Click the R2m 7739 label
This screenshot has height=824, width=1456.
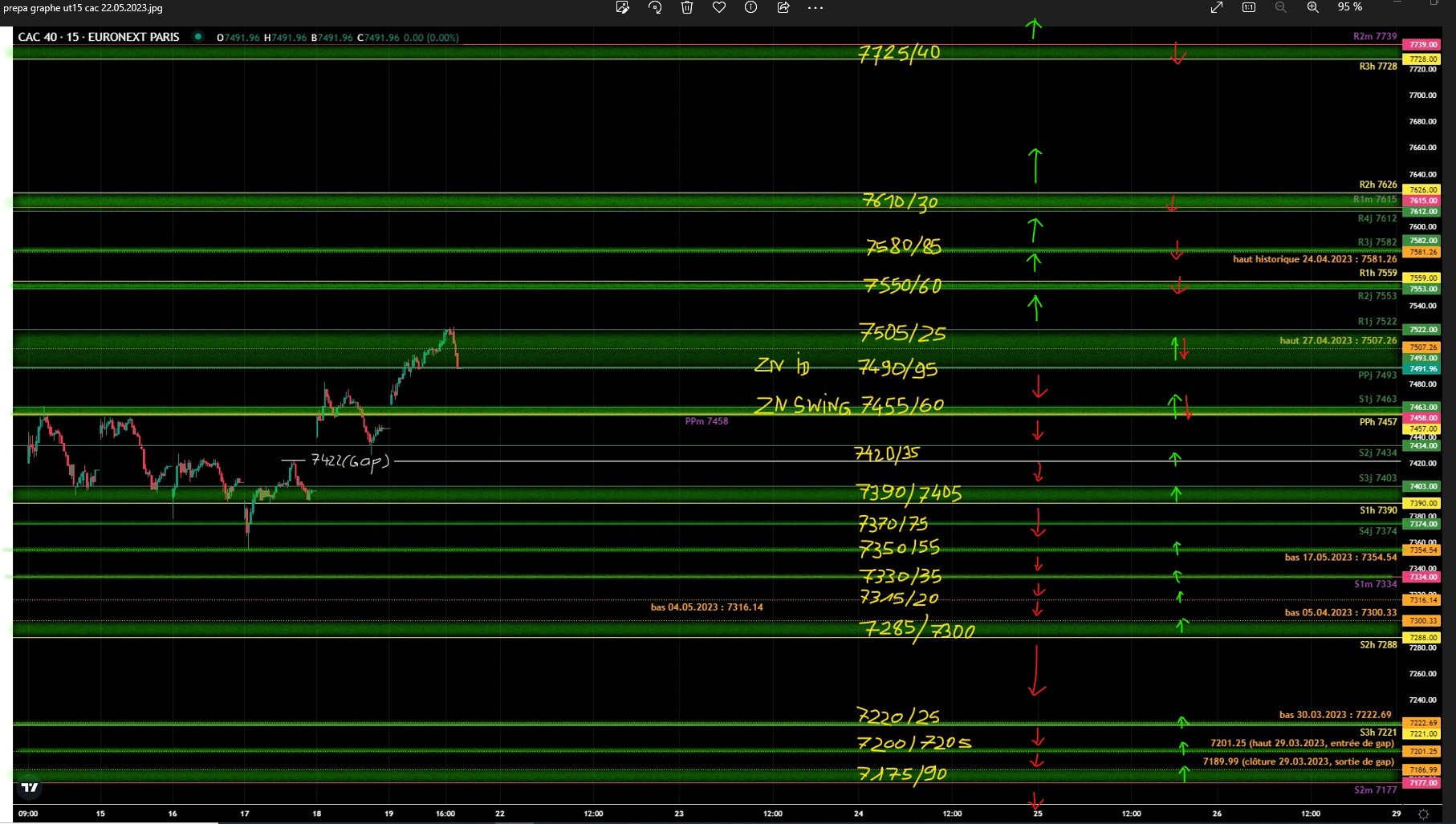pyautogui.click(x=1375, y=36)
